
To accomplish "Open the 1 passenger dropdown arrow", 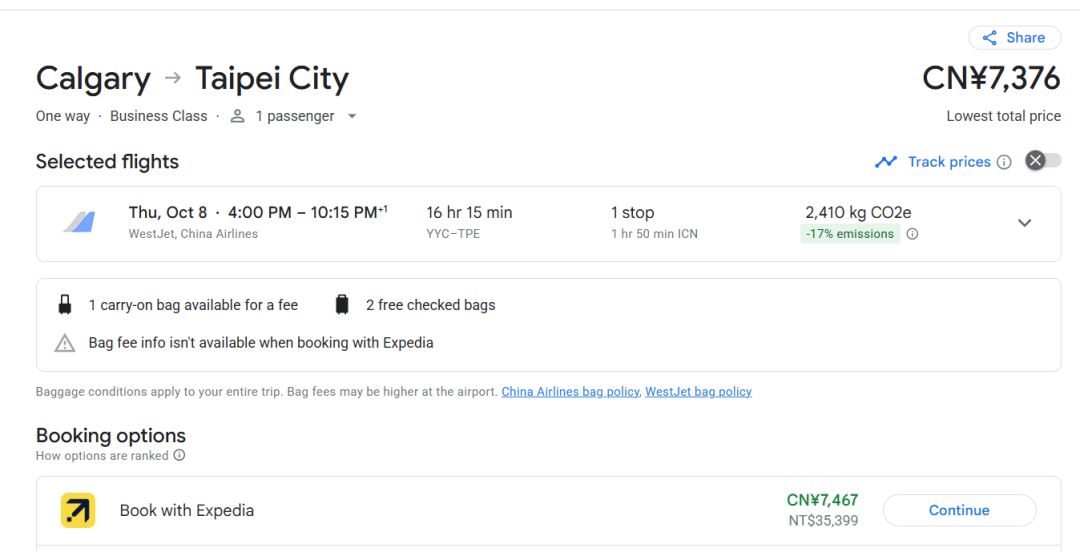I will click(x=352, y=116).
